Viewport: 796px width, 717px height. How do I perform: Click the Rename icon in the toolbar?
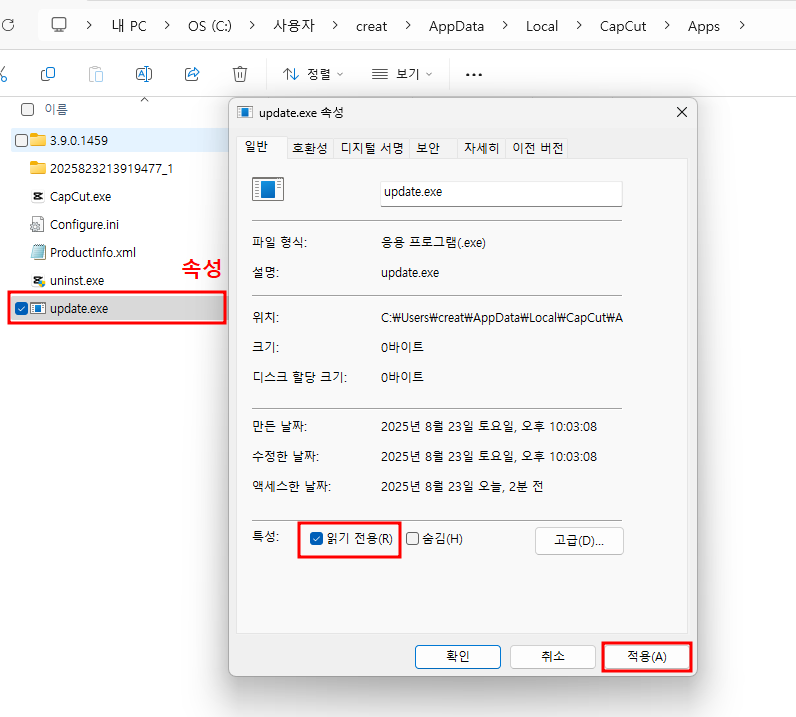click(x=144, y=74)
